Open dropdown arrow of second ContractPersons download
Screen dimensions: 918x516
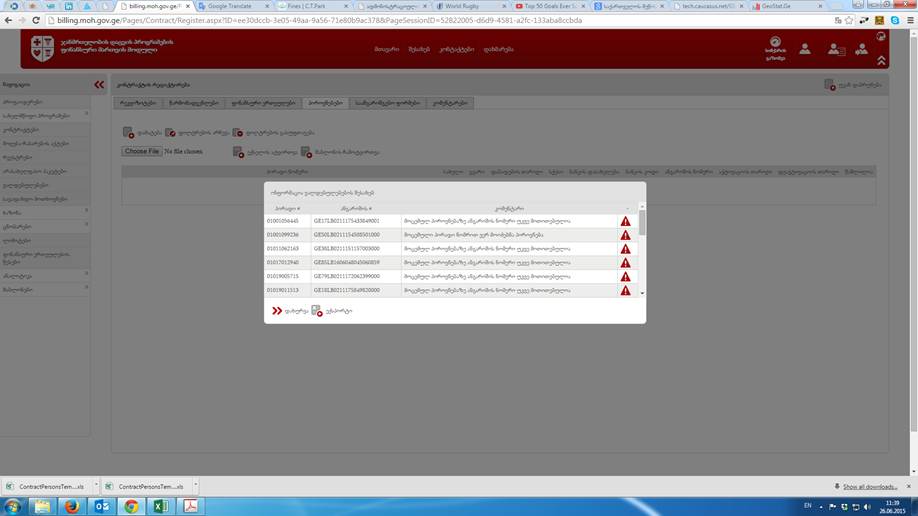click(190, 486)
